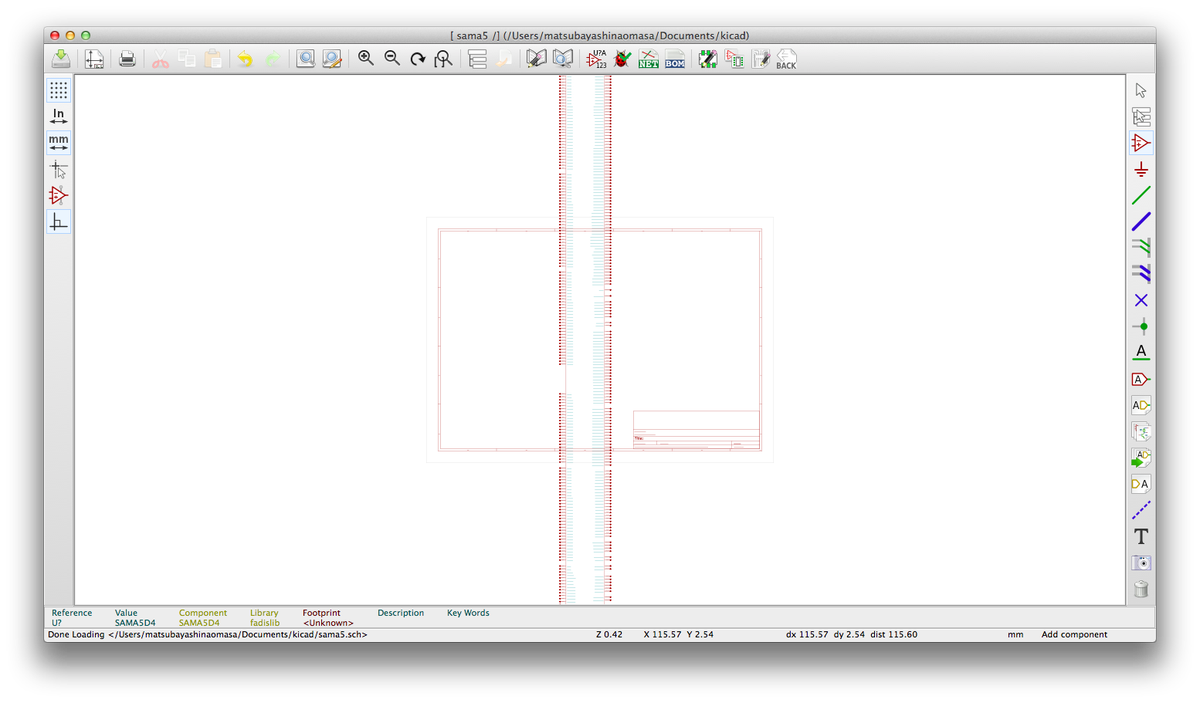Select Place net label tool
The image size is (1200, 703).
pyautogui.click(x=1141, y=352)
